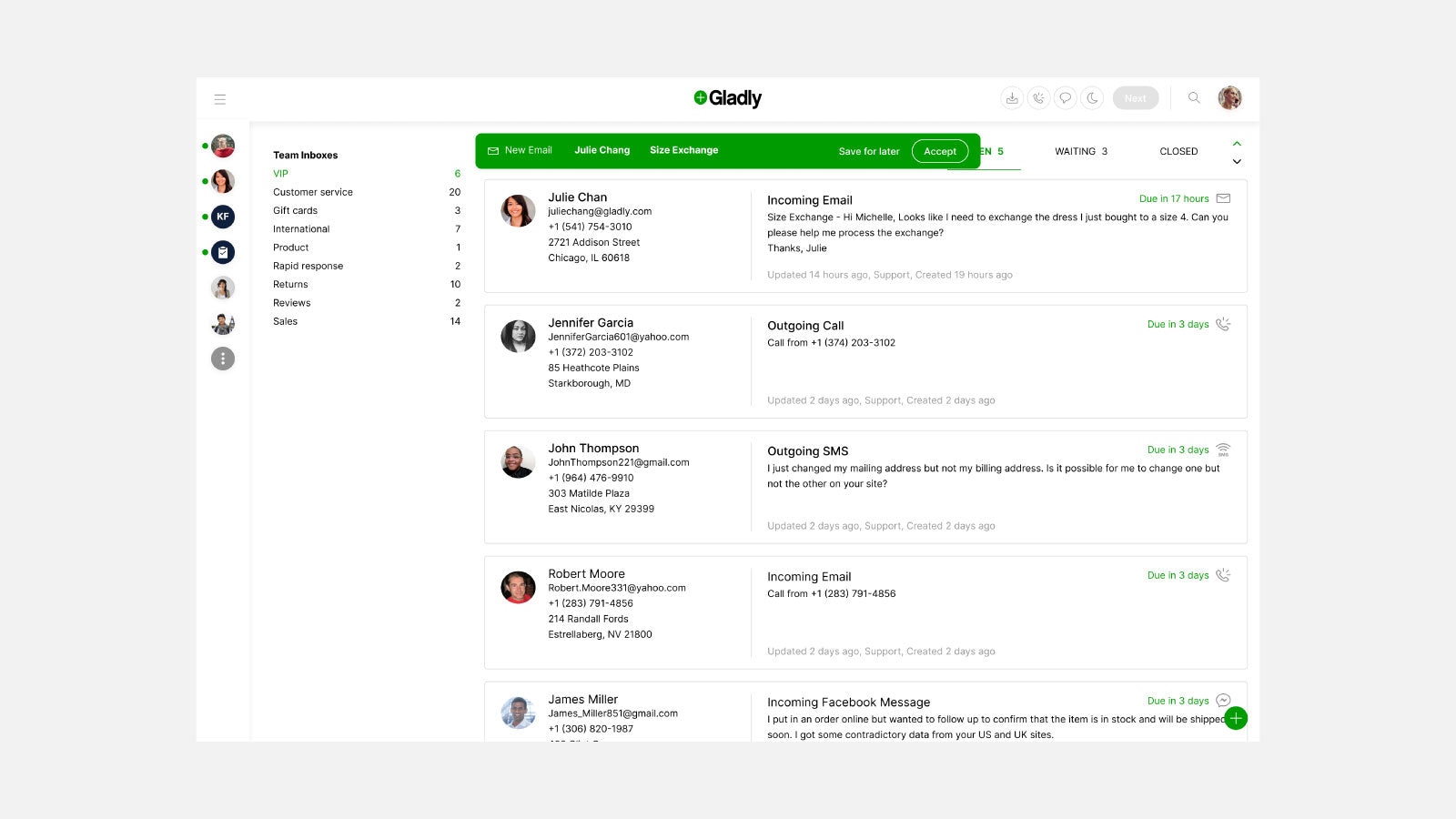Click the email icon beside Due in 17 hours
The height and width of the screenshot is (819, 1456).
[x=1223, y=197]
